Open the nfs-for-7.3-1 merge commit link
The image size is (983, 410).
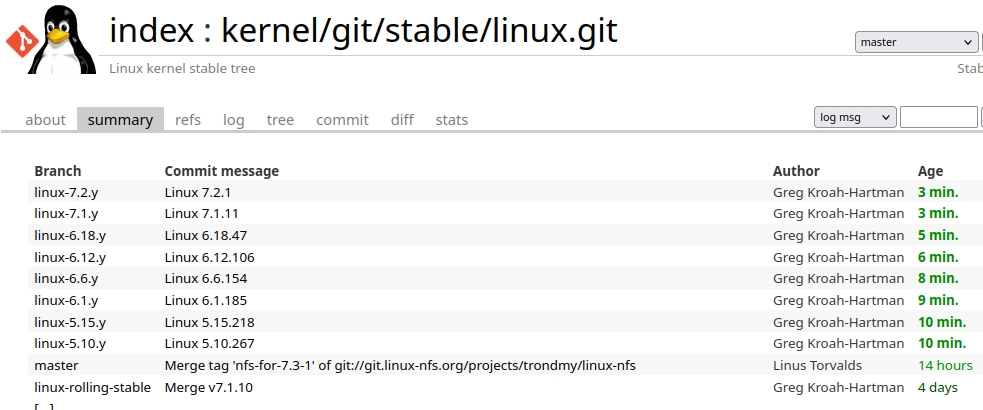400,365
